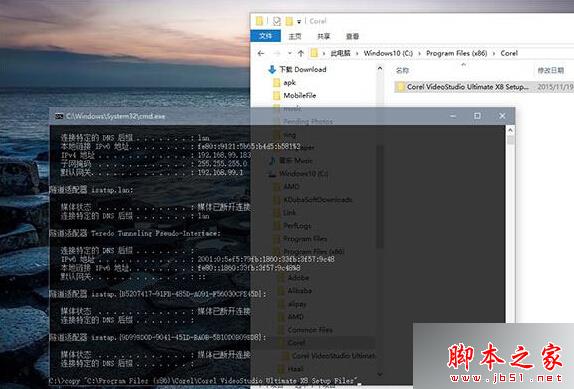The height and width of the screenshot is (389, 574).
Task: Open the 文件 tab in Explorer
Action: point(265,36)
